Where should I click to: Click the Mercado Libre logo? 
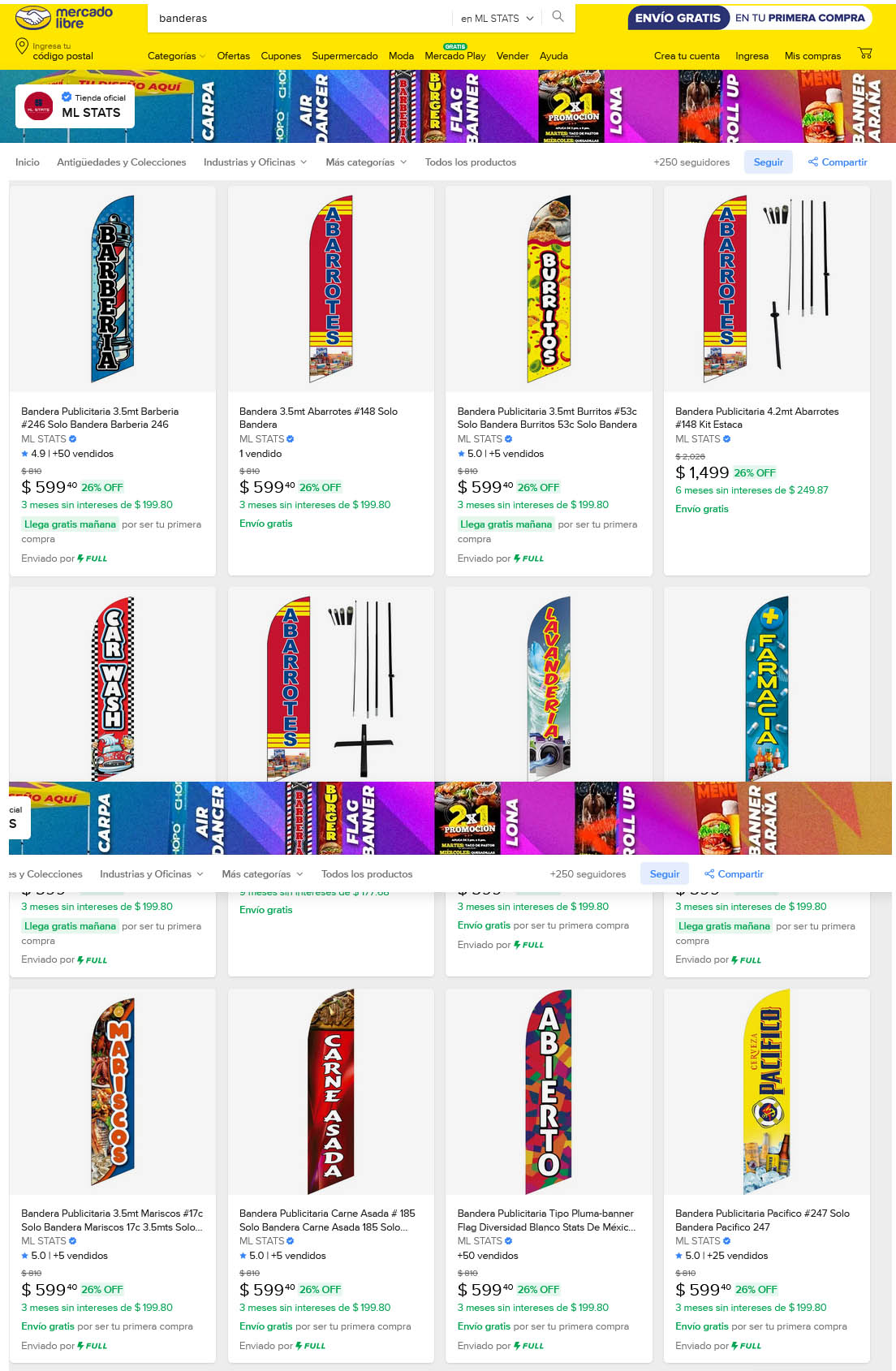pos(64,18)
